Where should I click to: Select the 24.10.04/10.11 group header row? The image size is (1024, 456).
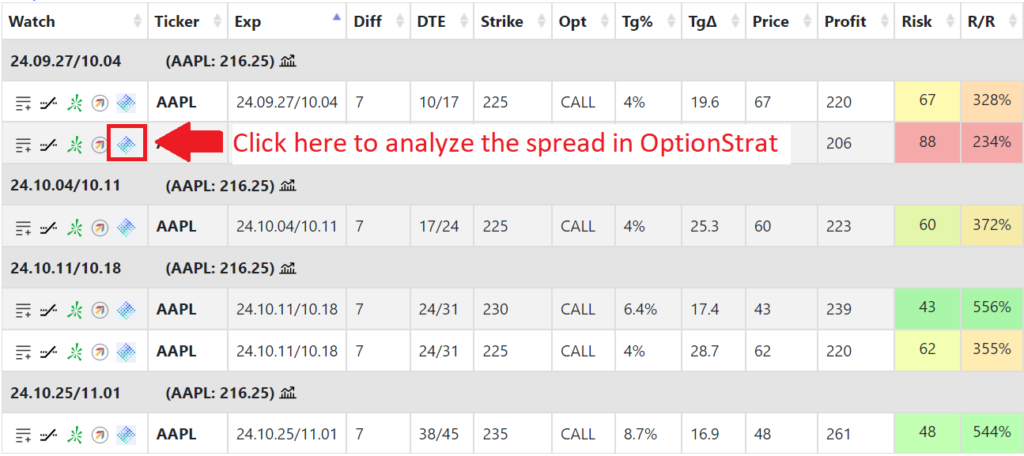pos(512,186)
